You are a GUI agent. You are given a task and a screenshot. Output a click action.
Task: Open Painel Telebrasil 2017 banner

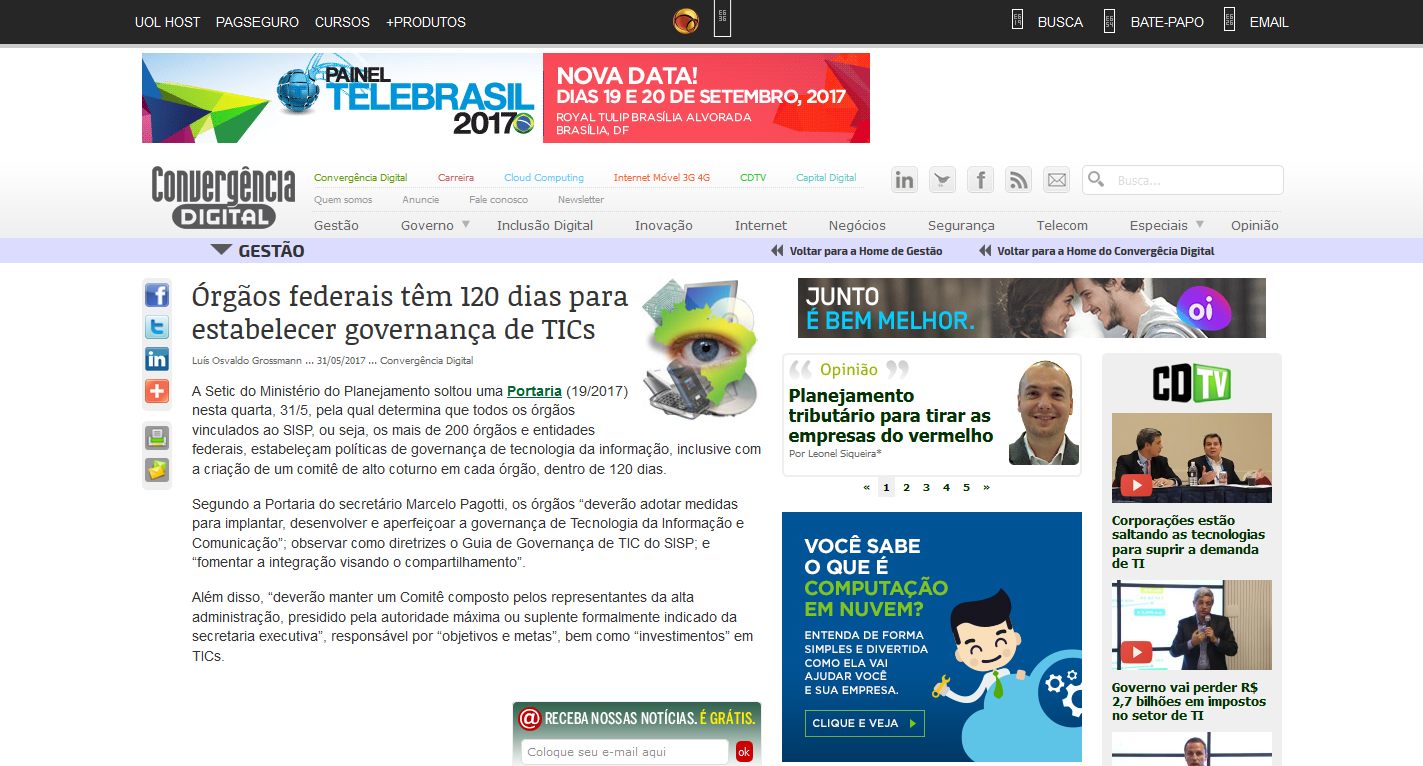tap(506, 98)
